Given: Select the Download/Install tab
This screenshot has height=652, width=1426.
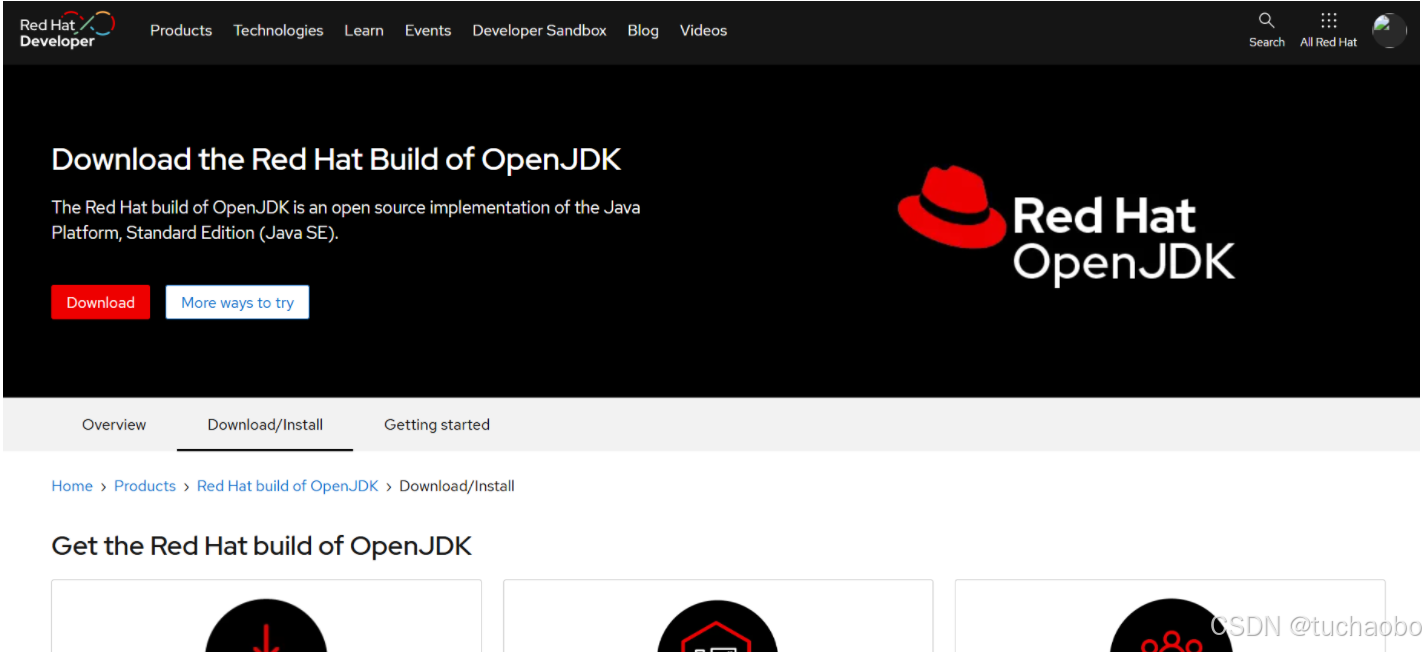Looking at the screenshot, I should click(265, 425).
